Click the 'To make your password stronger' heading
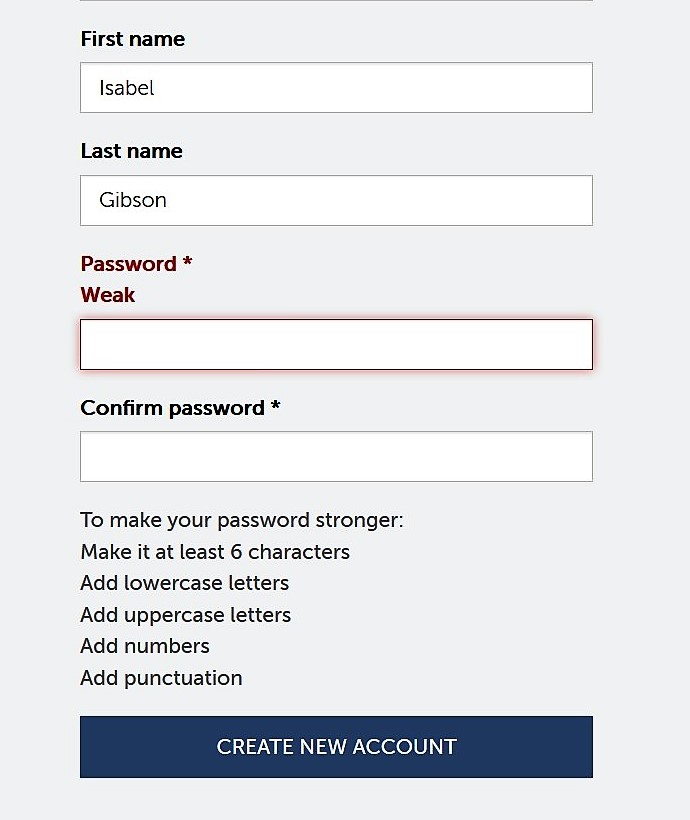The image size is (690, 820). point(242,520)
